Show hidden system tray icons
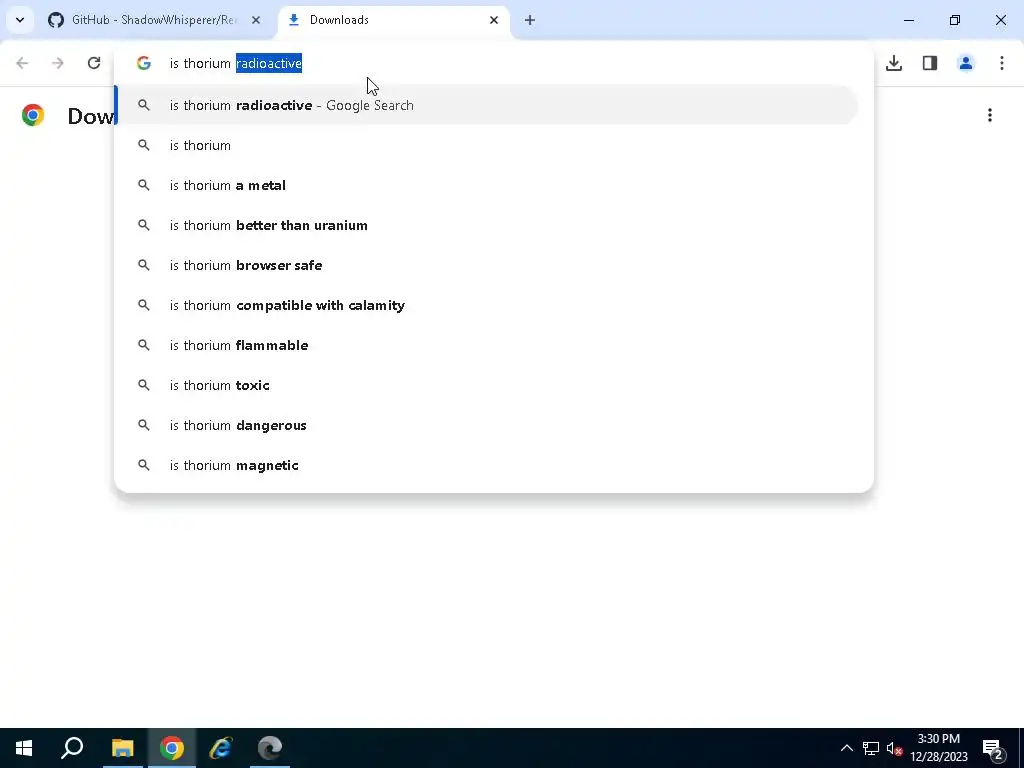 click(x=846, y=748)
